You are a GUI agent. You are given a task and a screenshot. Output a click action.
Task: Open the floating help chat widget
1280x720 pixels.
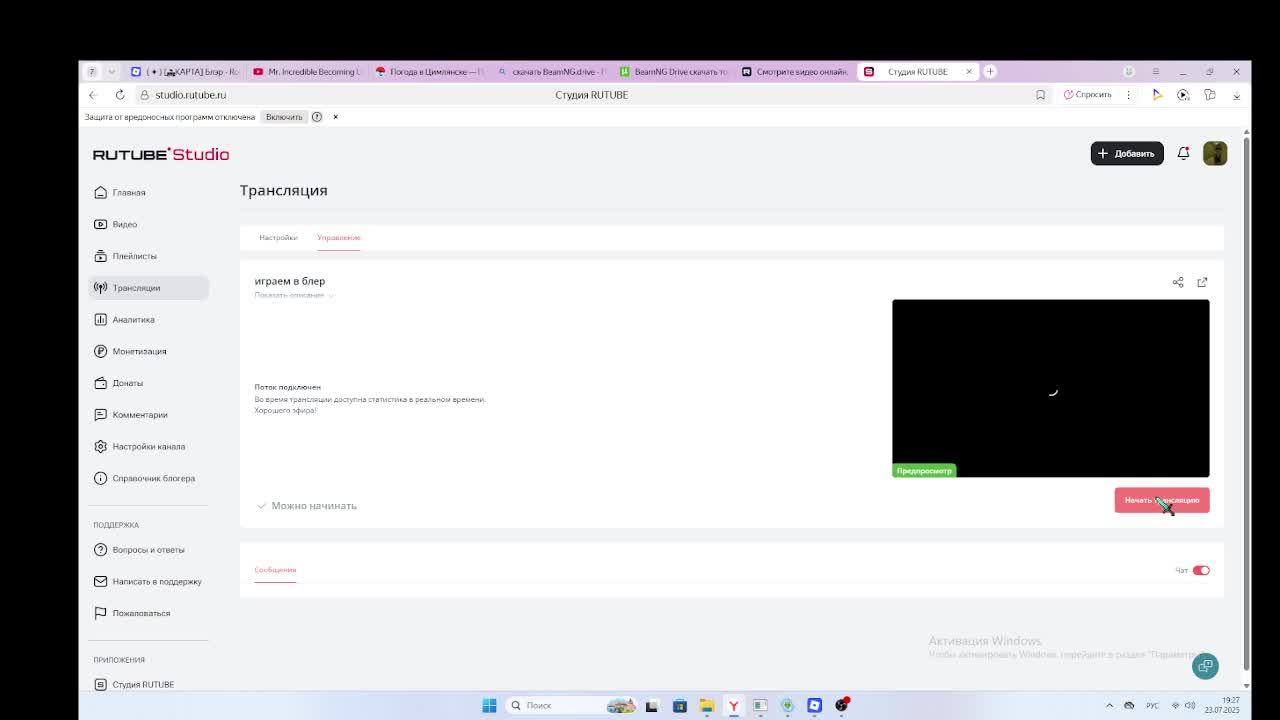tap(1206, 666)
